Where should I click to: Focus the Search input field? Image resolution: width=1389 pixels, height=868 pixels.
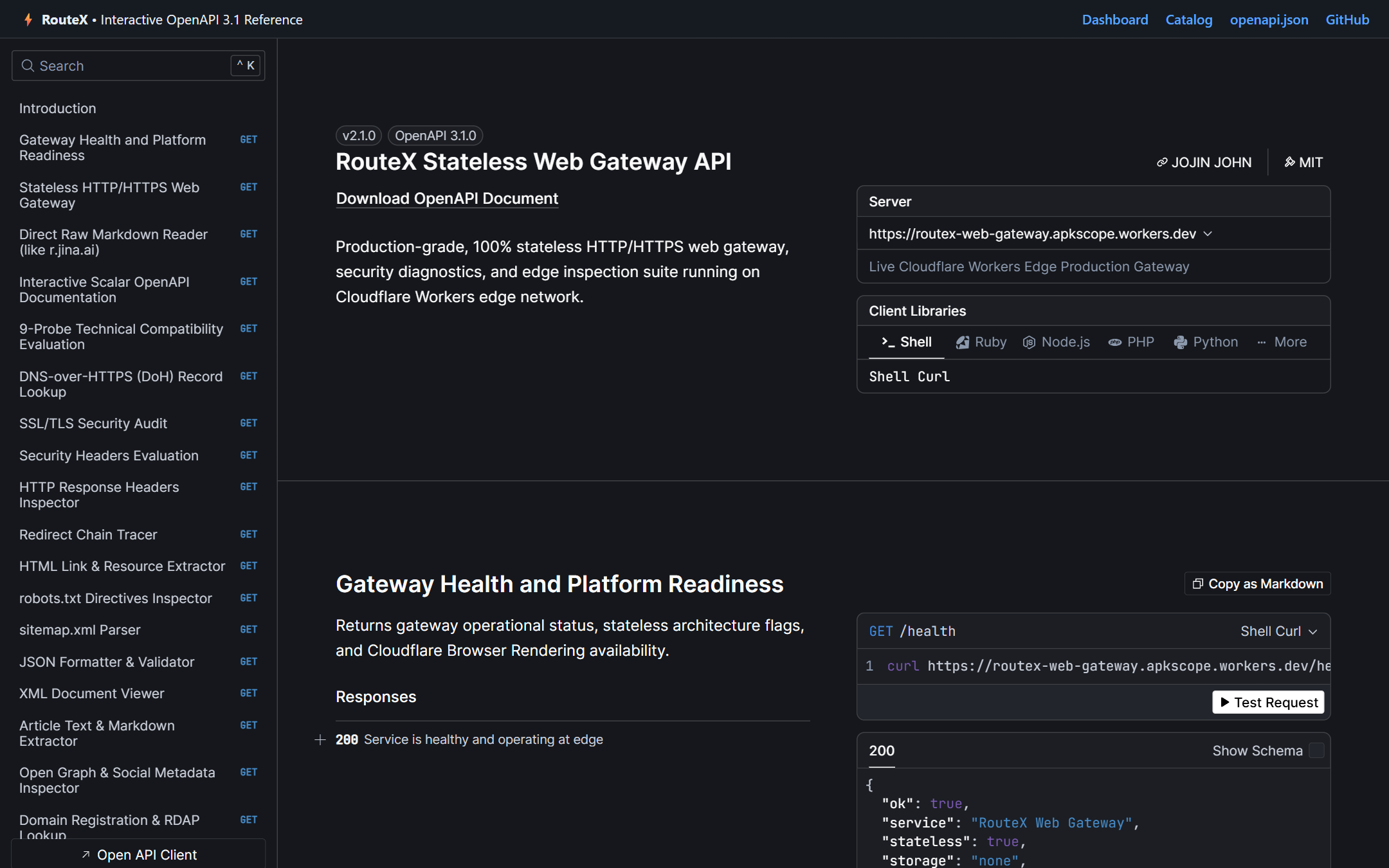(138, 66)
